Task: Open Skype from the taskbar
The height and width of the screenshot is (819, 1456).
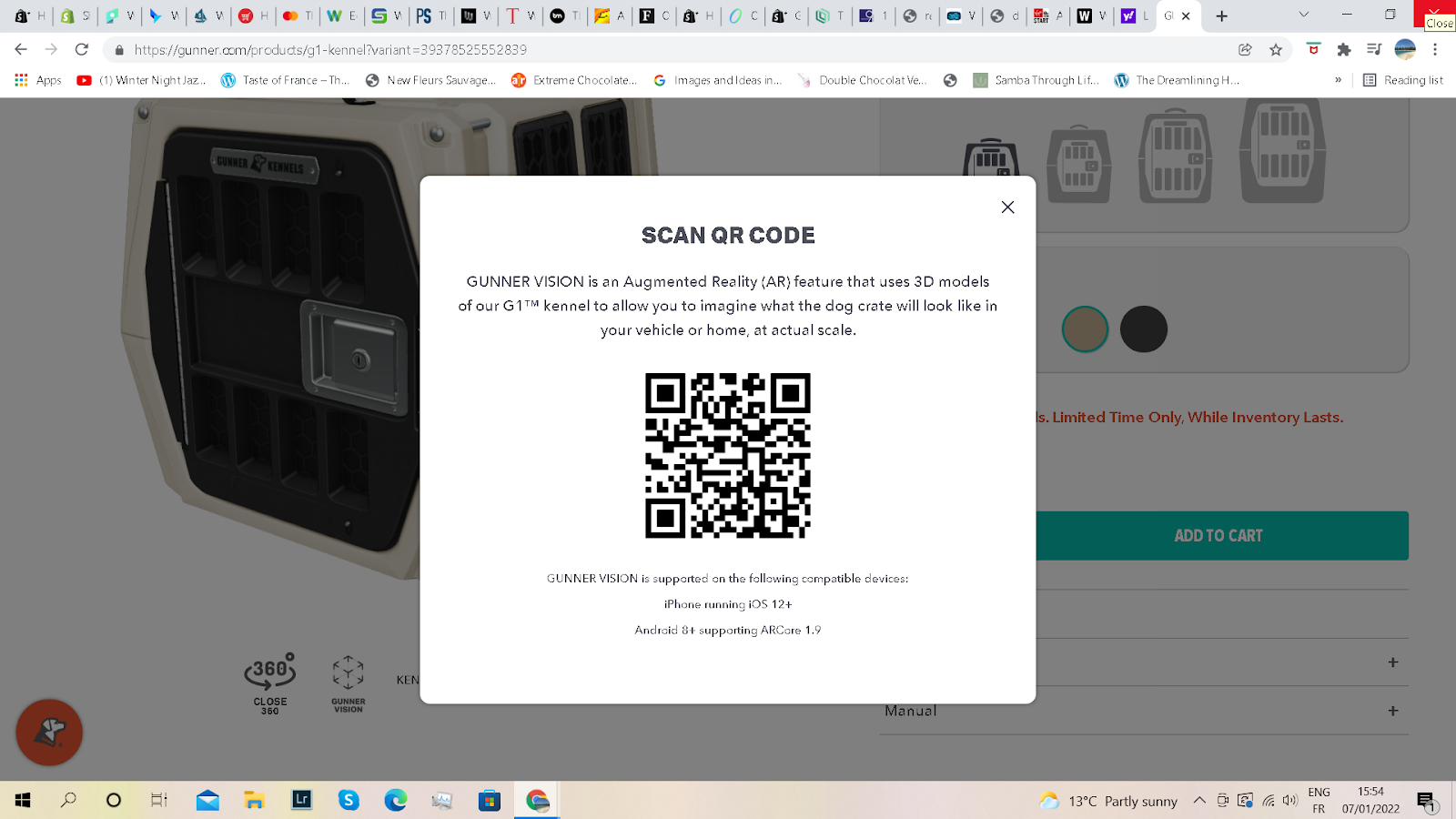Action: 349,800
